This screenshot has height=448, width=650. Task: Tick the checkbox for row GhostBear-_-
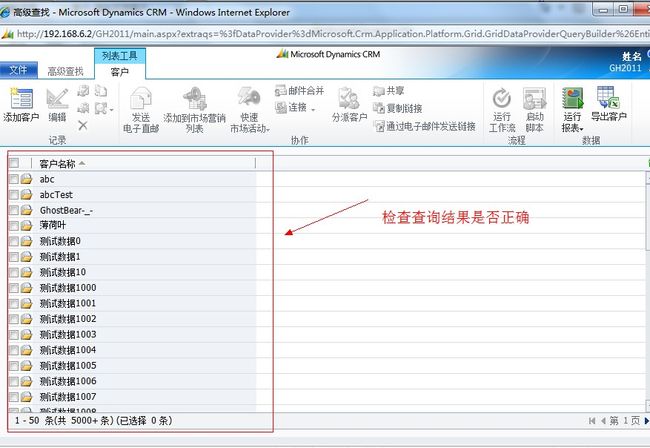[14, 210]
